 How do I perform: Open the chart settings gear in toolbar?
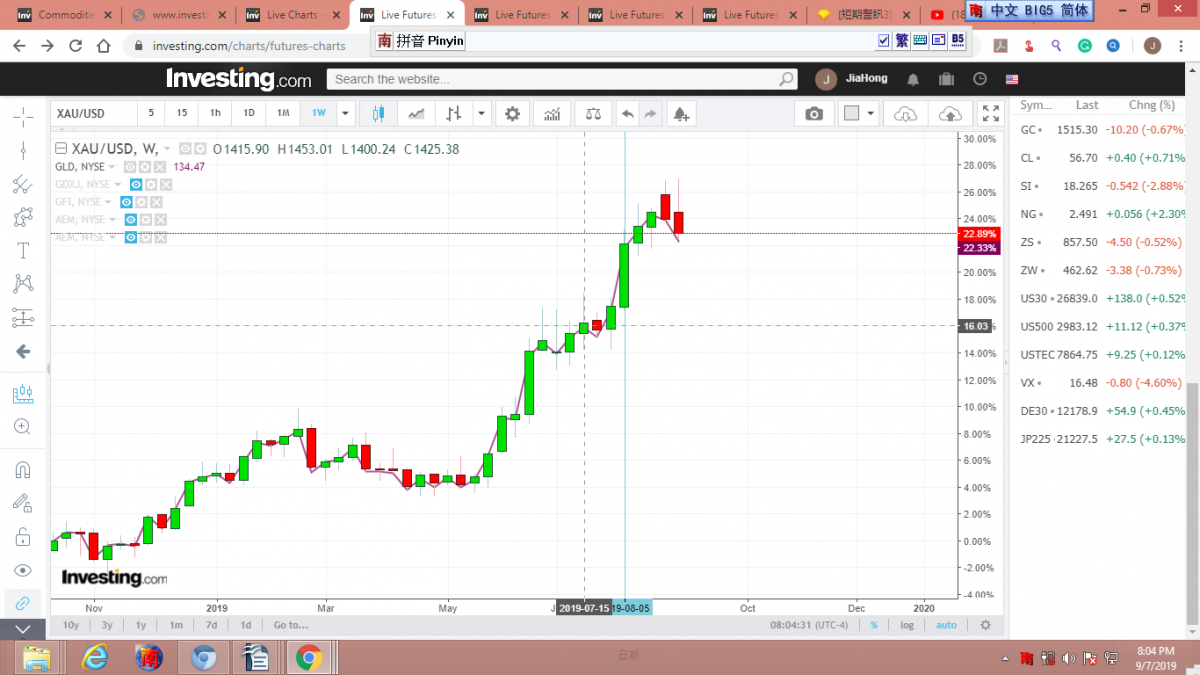(512, 113)
